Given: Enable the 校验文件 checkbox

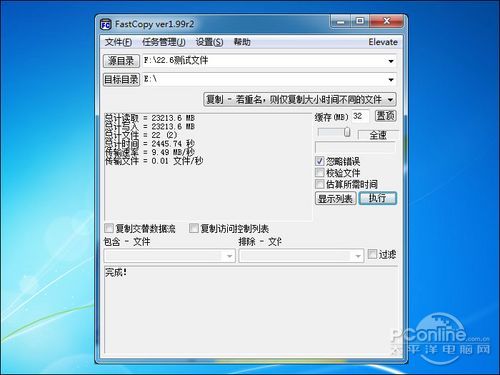Looking at the screenshot, I should click(319, 173).
